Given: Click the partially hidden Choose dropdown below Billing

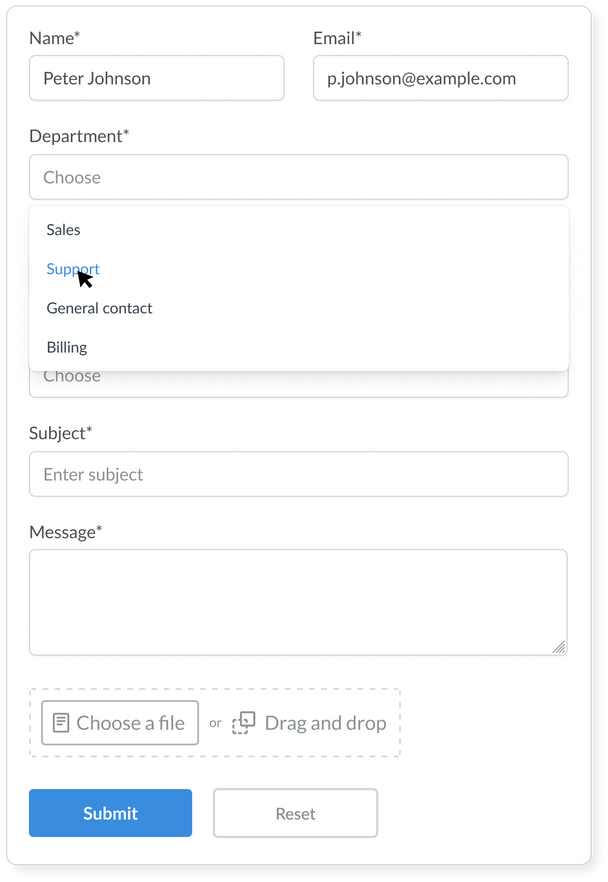Looking at the screenshot, I should (298, 383).
